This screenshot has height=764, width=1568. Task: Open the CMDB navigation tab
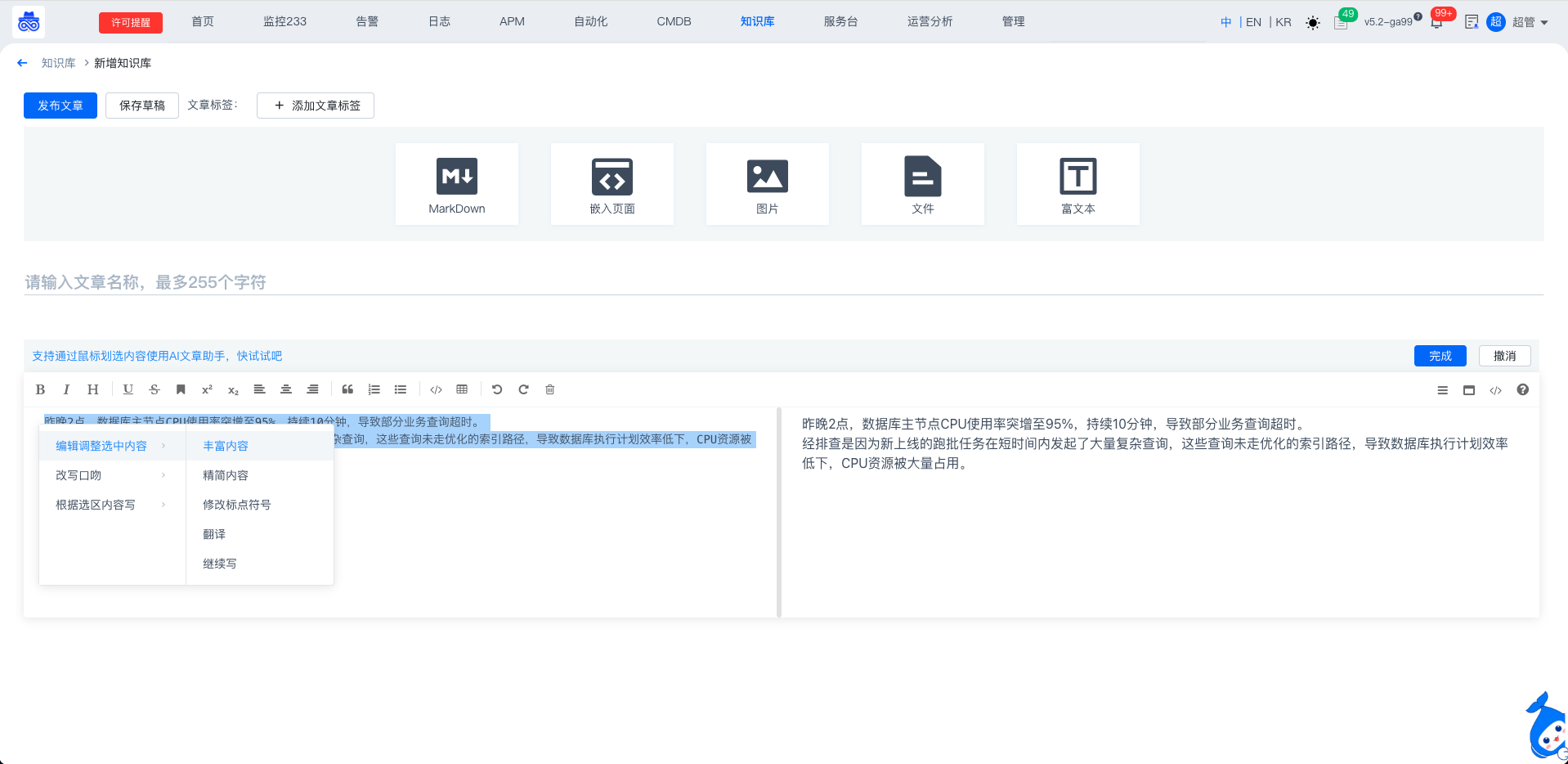(674, 21)
